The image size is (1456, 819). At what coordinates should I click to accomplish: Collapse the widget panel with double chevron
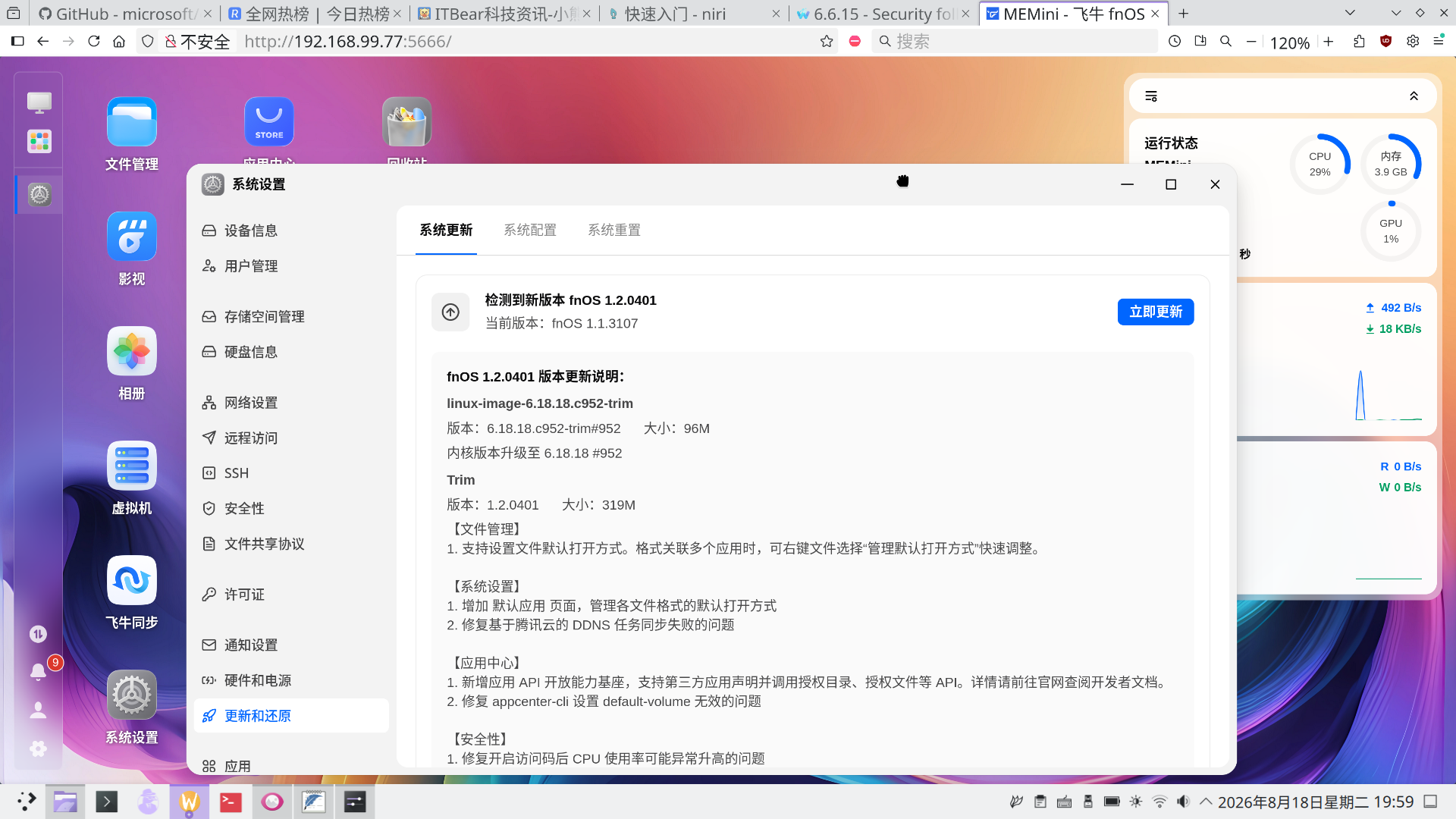pos(1414,96)
